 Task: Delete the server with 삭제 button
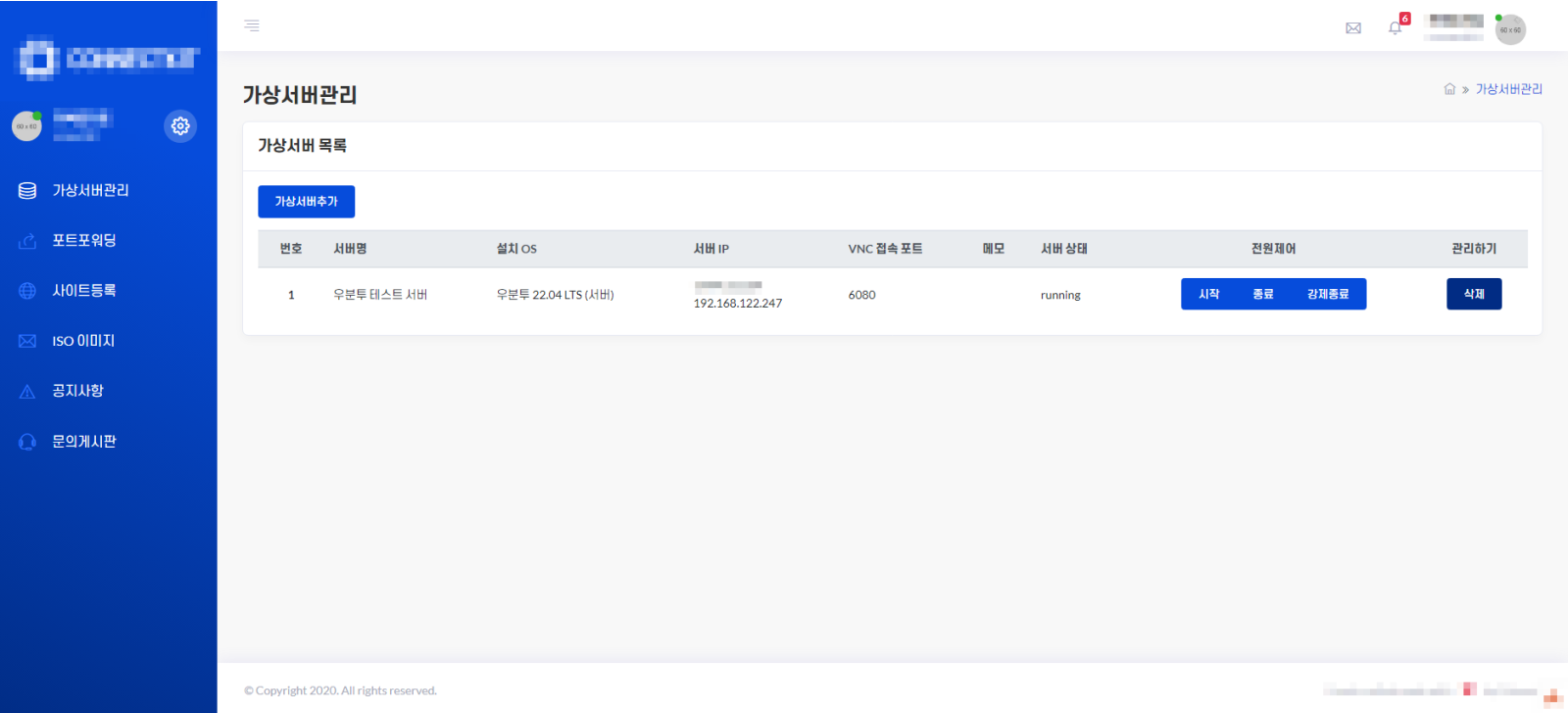tap(1474, 294)
